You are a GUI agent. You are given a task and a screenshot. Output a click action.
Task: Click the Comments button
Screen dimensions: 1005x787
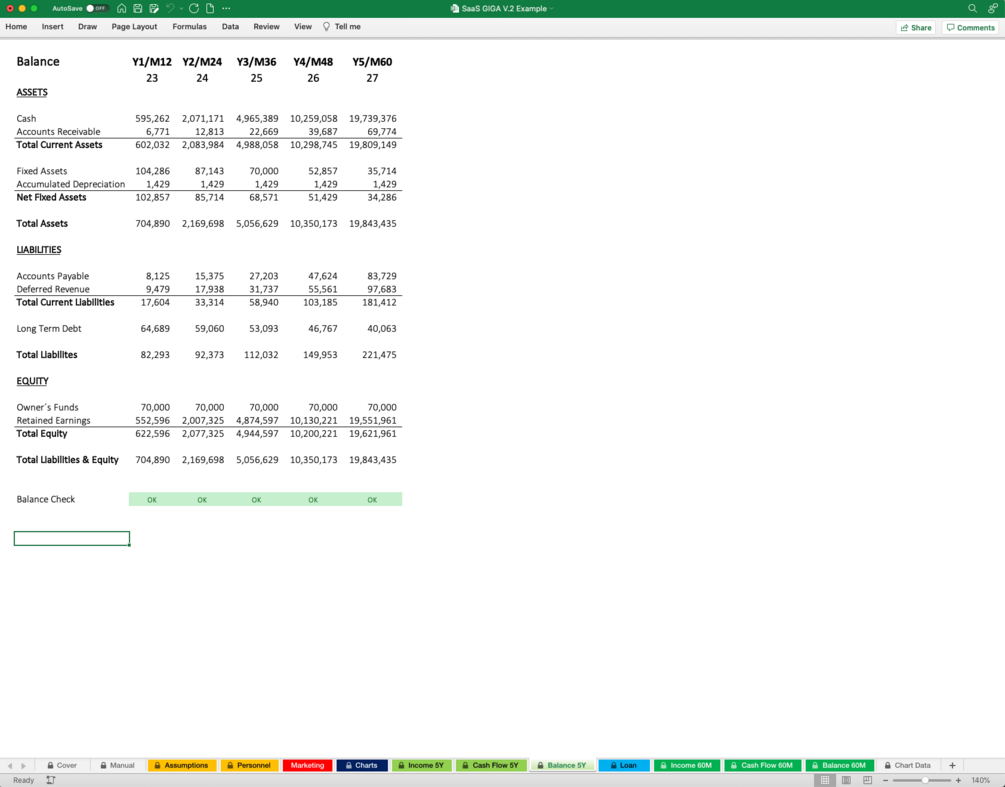tap(970, 28)
